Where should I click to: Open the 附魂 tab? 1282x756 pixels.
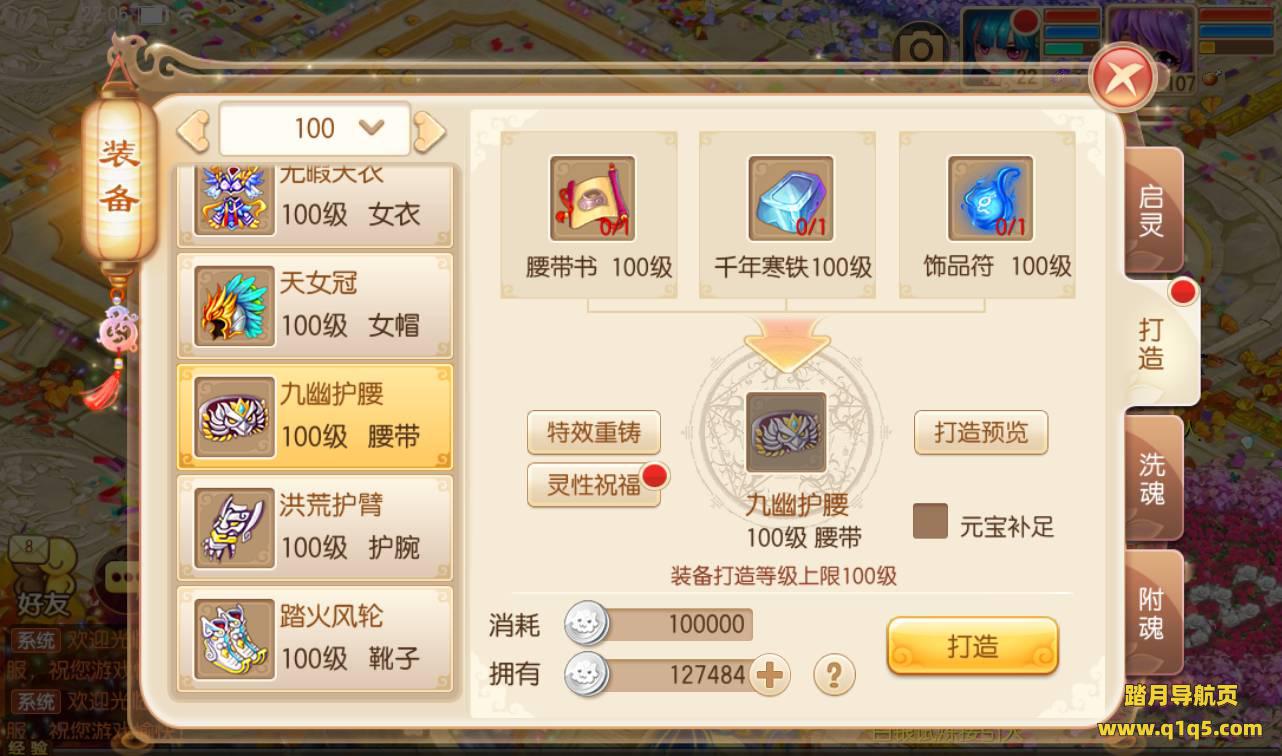(x=1153, y=613)
